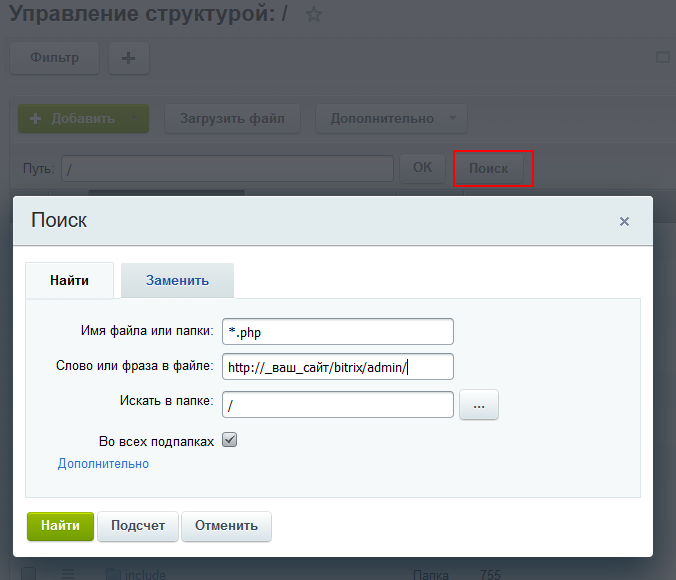
Task: Select the Найти tab
Action: tap(69, 280)
